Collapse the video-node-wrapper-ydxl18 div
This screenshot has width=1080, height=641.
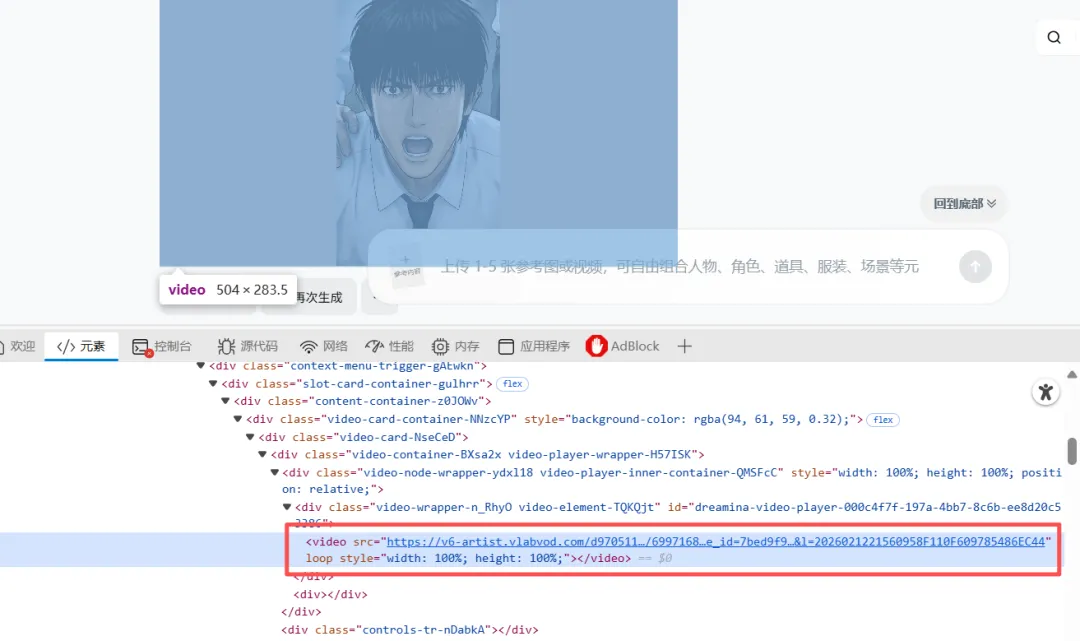pos(275,472)
